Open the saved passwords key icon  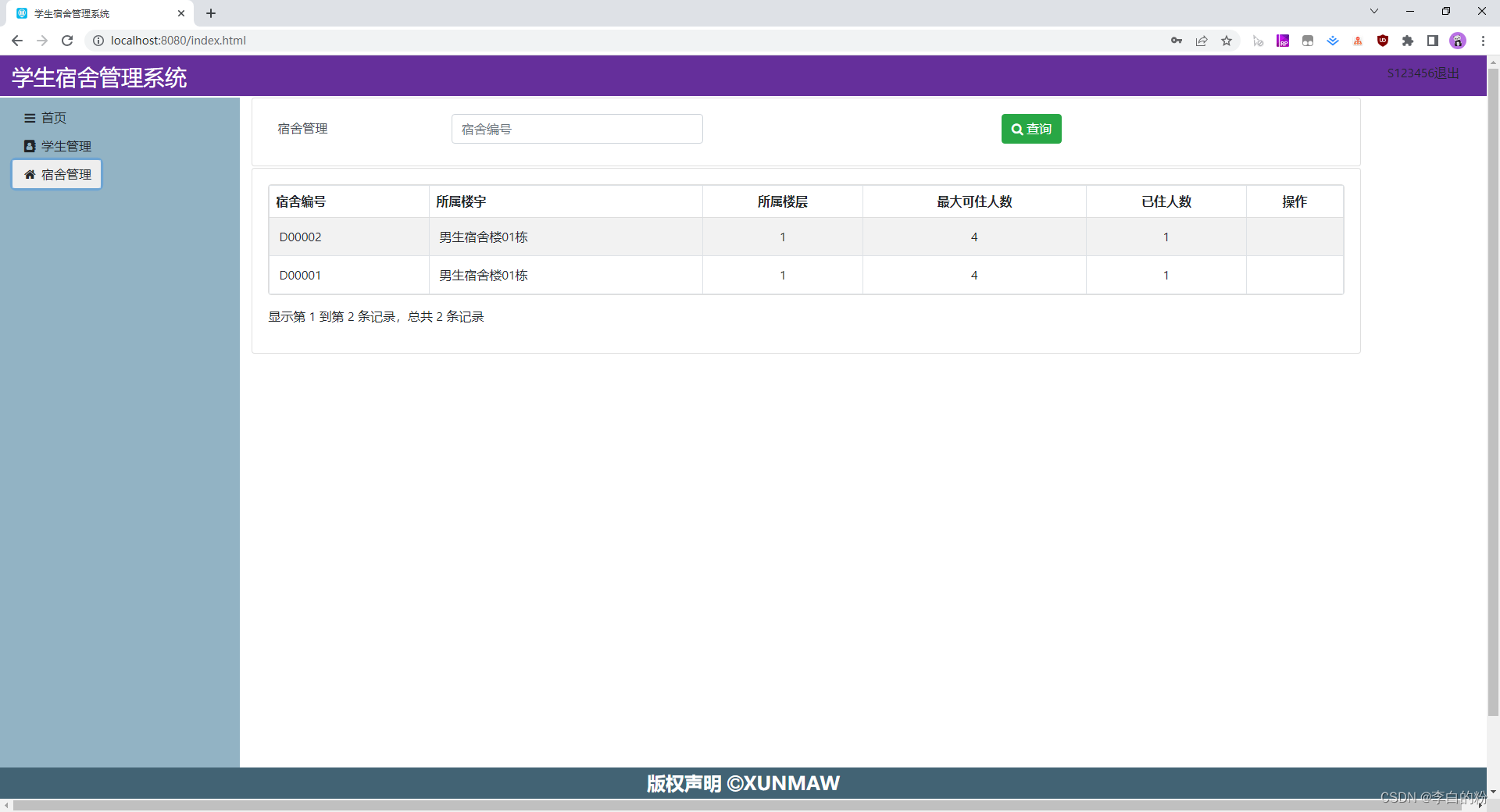1177,41
